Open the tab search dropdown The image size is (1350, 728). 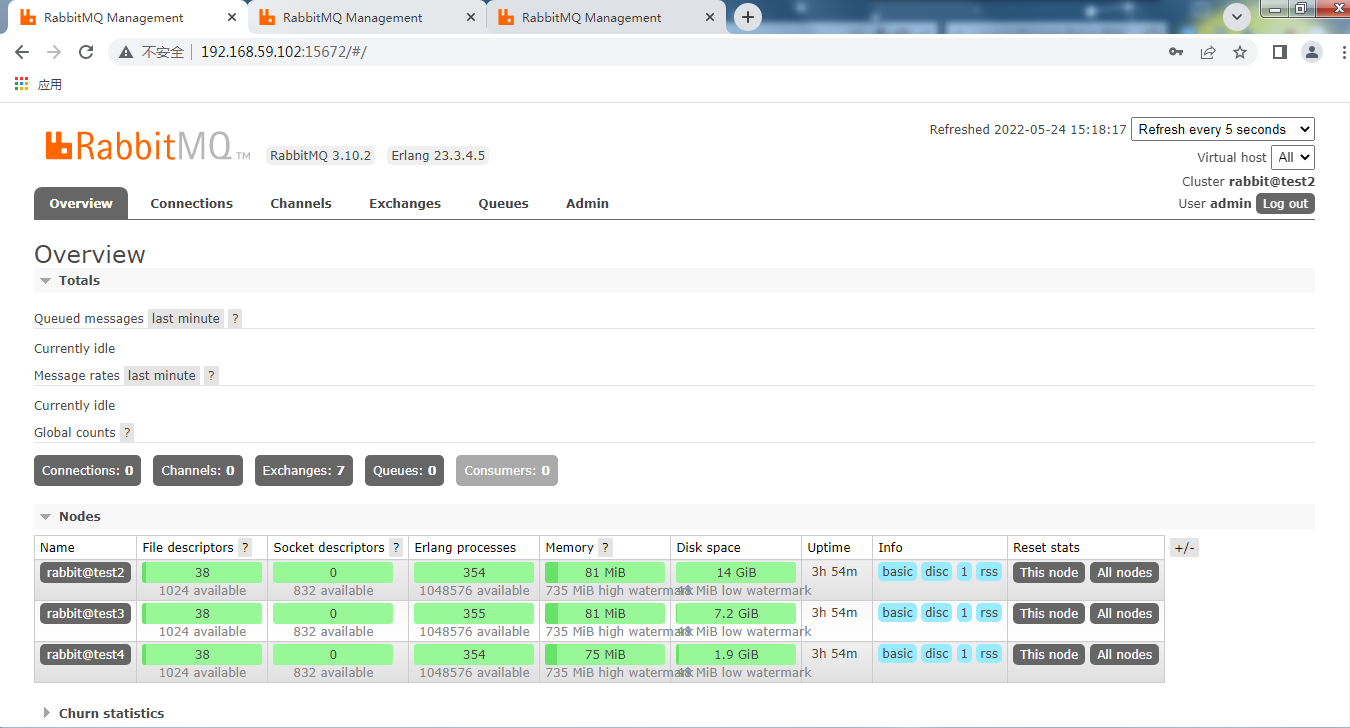coord(1238,17)
